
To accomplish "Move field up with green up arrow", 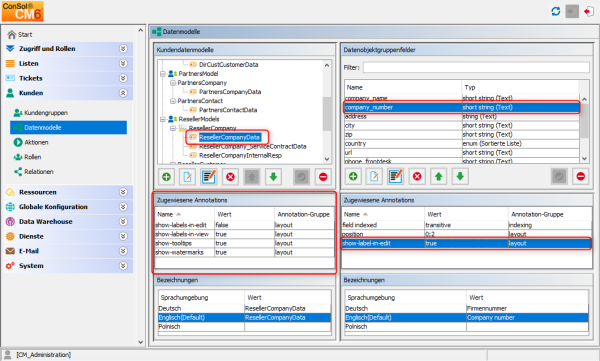I will point(439,176).
